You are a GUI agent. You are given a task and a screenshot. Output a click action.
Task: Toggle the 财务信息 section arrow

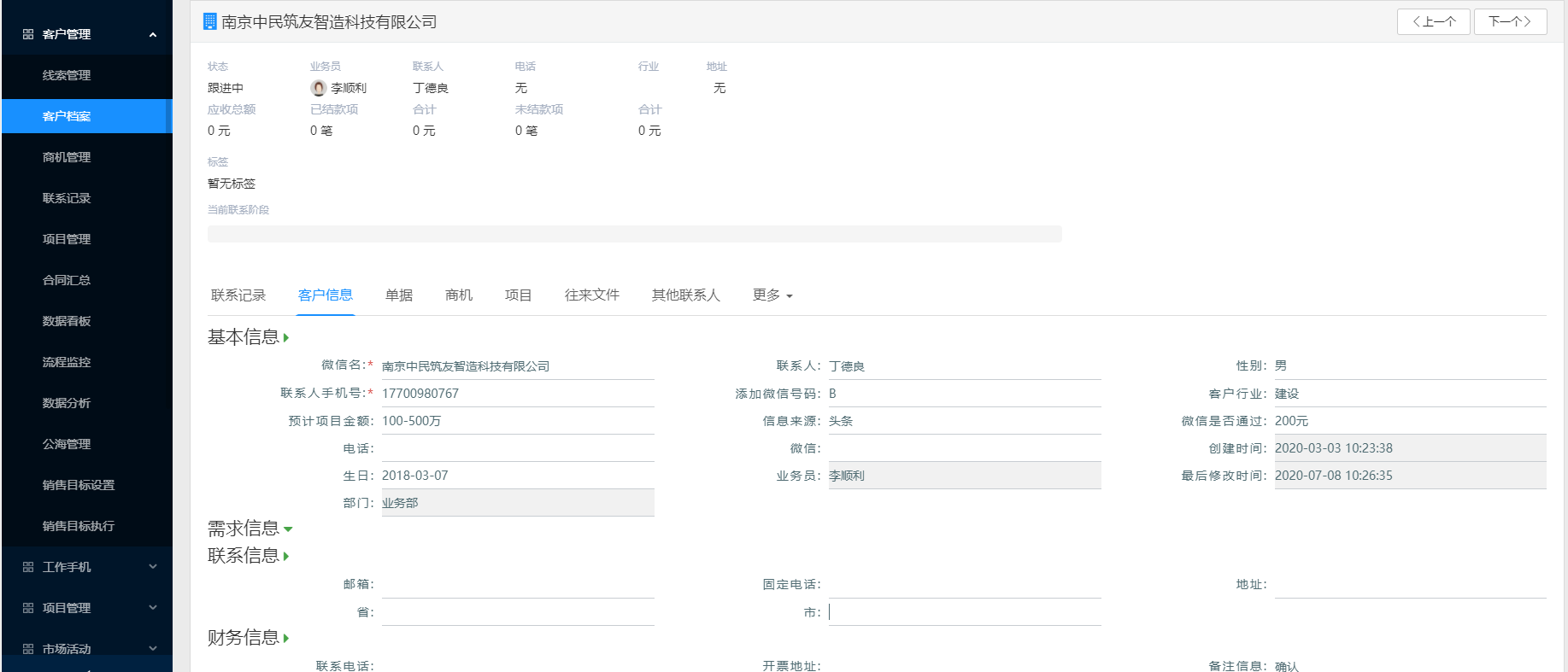point(286,639)
